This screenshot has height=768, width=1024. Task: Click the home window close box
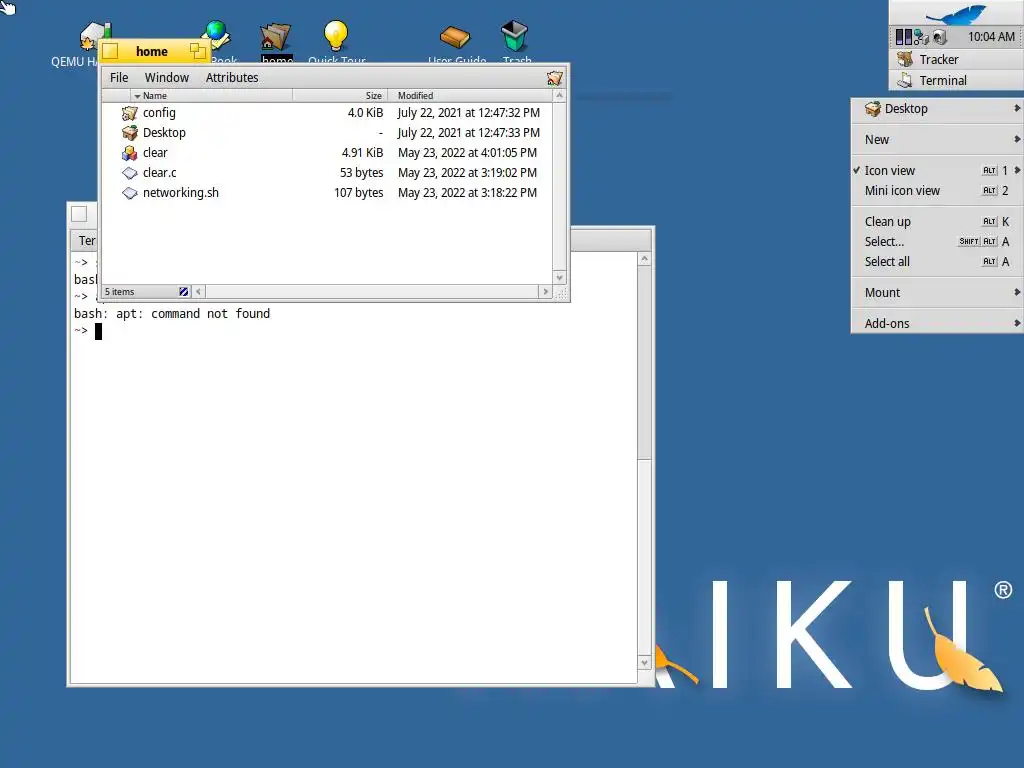click(110, 51)
